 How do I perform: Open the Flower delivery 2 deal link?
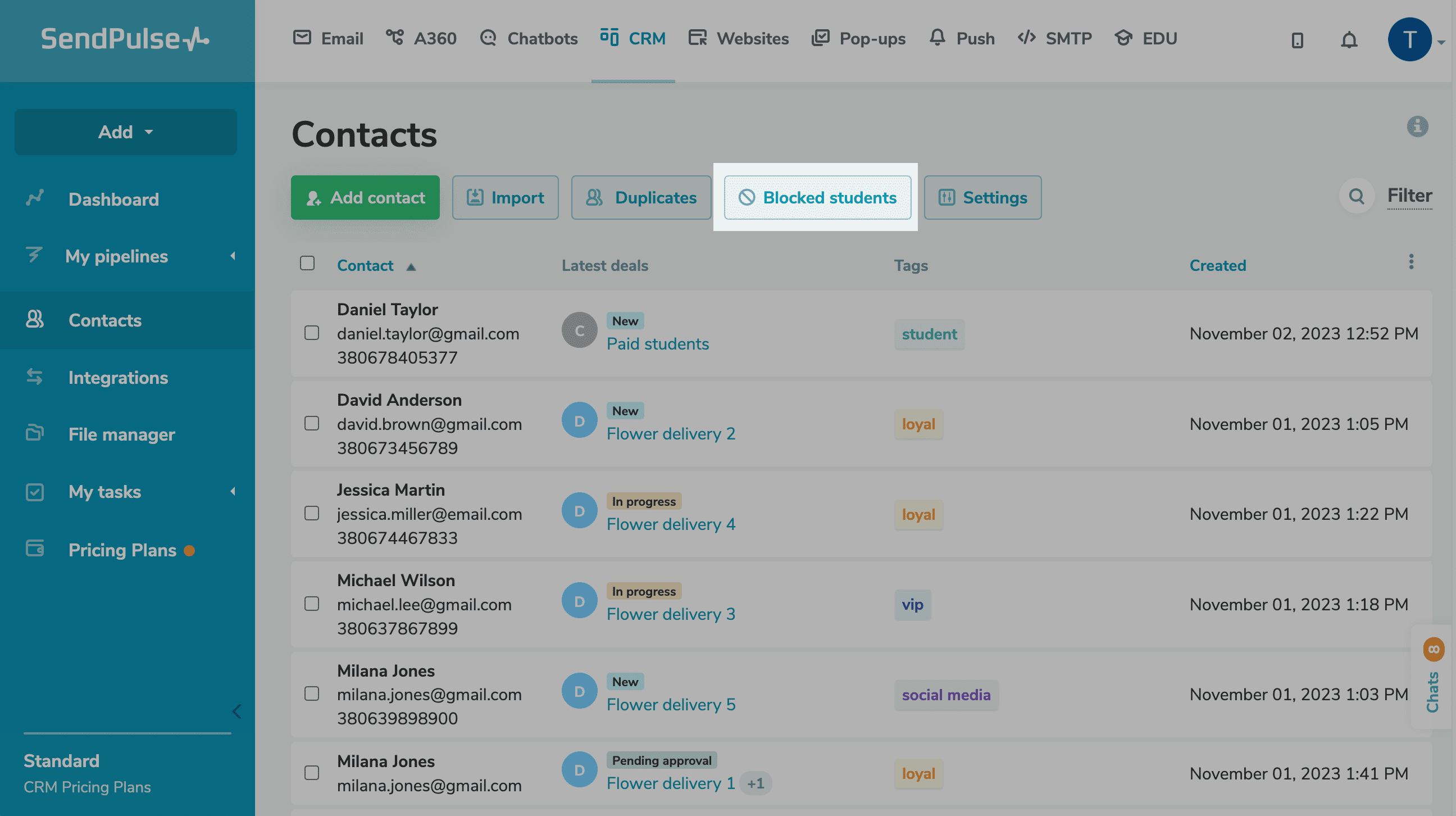click(671, 434)
